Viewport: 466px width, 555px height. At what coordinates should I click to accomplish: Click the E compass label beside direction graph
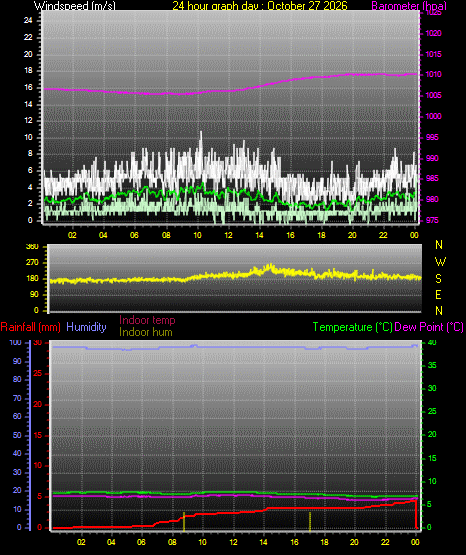tap(438, 294)
